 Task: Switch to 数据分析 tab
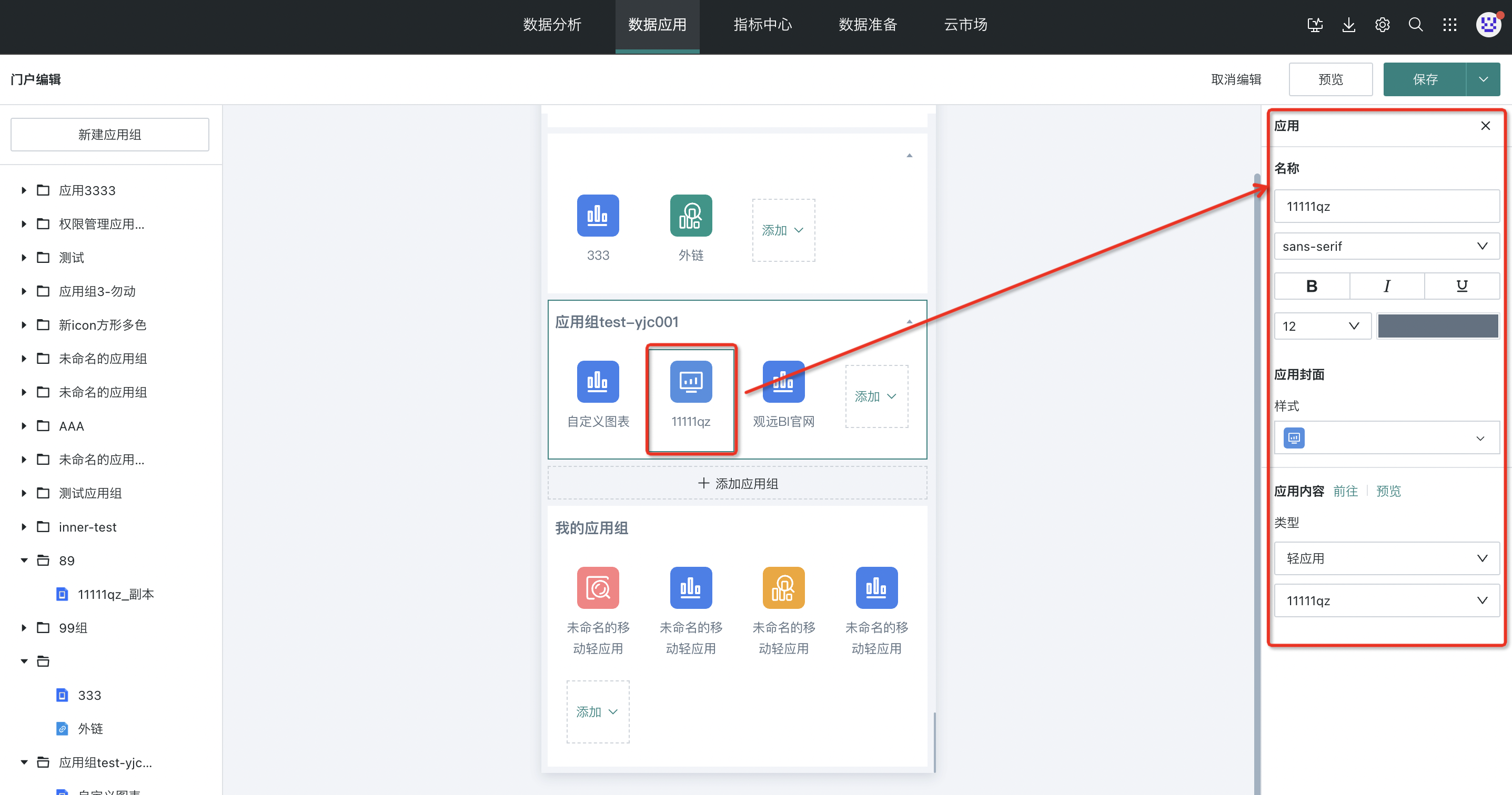click(552, 25)
